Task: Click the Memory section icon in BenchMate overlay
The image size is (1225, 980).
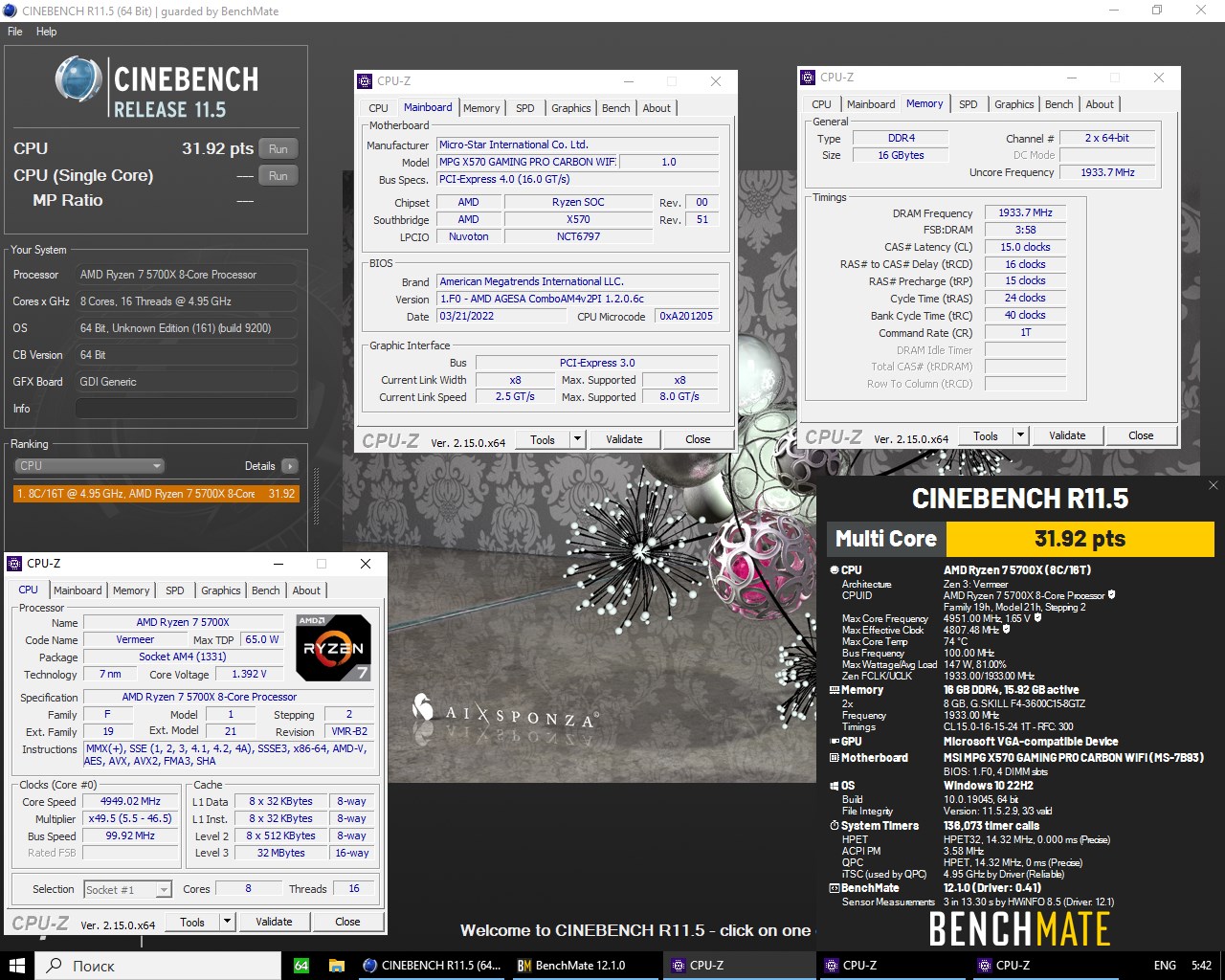Action: coord(834,690)
